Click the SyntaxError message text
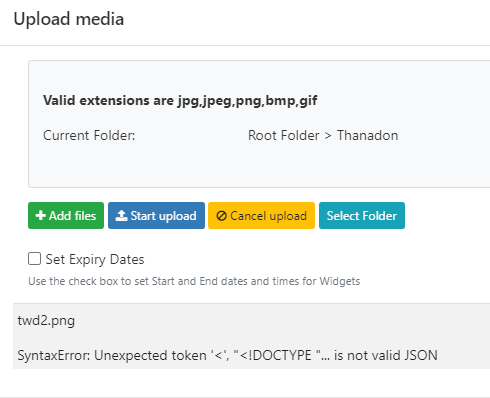This screenshot has width=490, height=398. click(x=227, y=355)
